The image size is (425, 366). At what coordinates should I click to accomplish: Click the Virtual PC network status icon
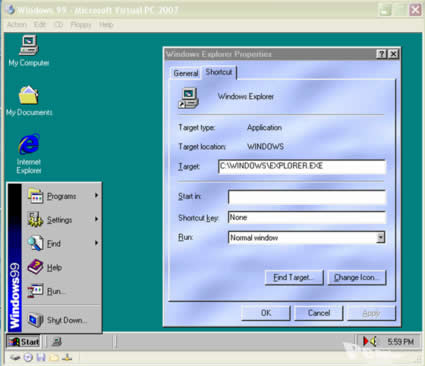67,358
